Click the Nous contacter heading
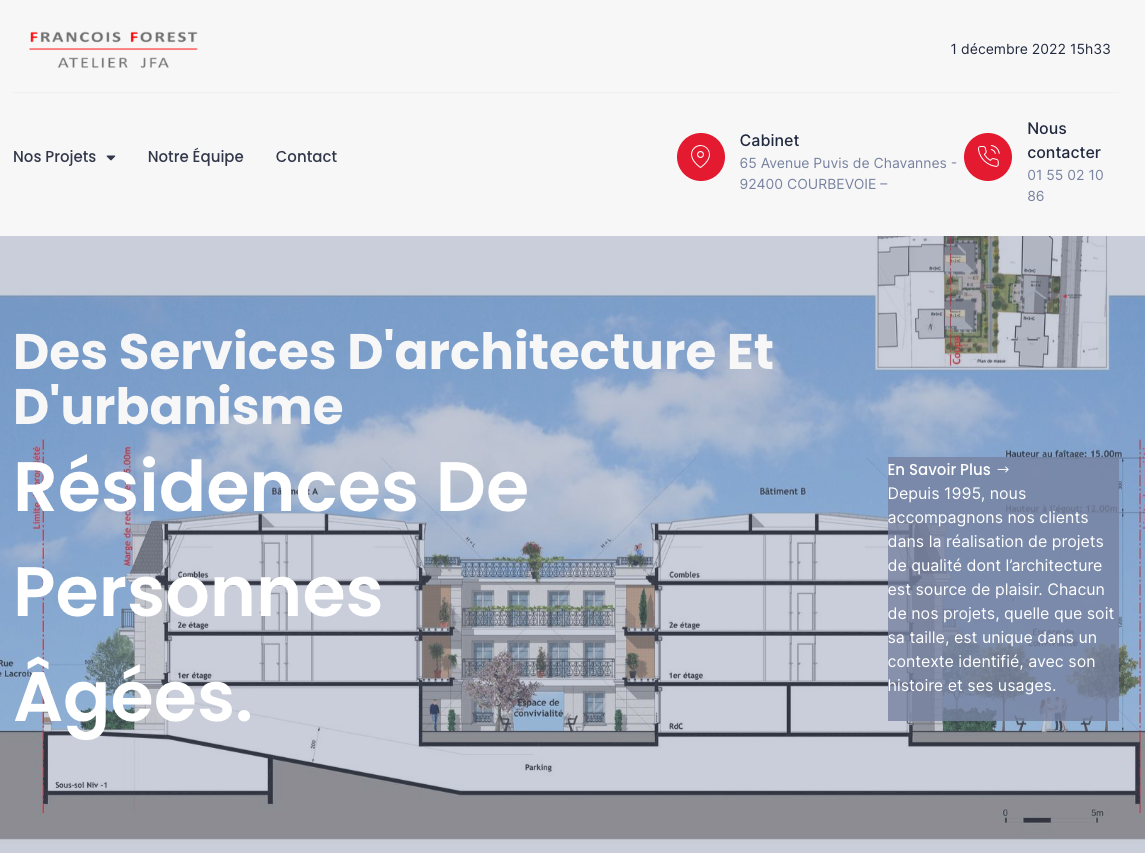Screen dimensions: 1145x853 [1063, 140]
